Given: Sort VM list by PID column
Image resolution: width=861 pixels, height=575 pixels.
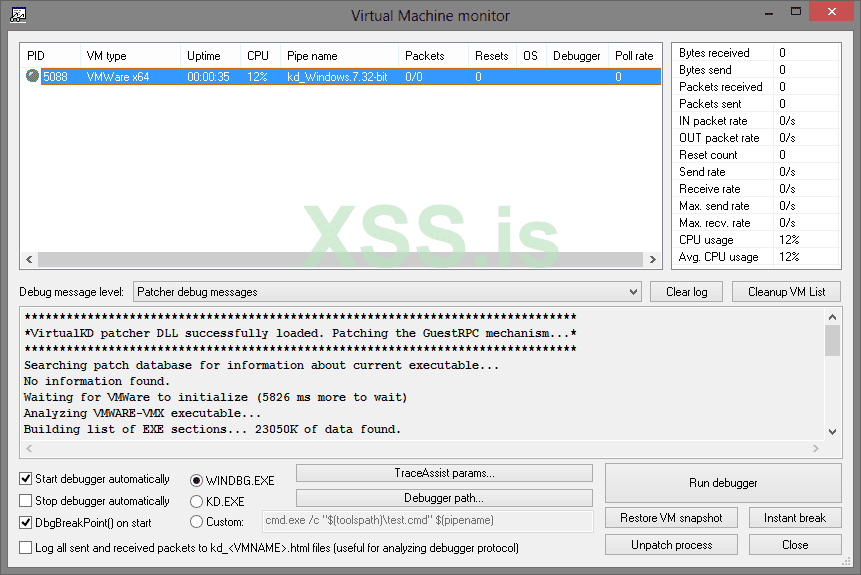Looking at the screenshot, I should 50,56.
